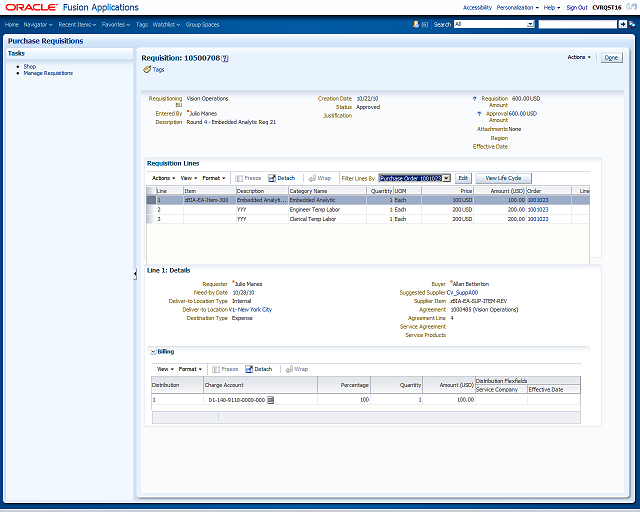Click the Percentage column header in Billing
640x512 pixels.
coord(344,385)
